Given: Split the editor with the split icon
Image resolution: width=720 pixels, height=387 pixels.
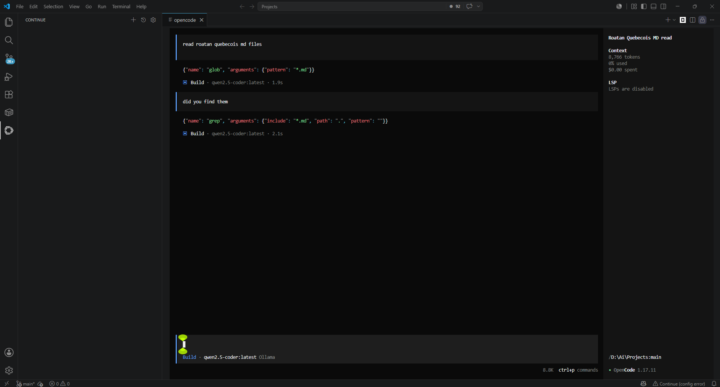Looking at the screenshot, I should [692, 20].
